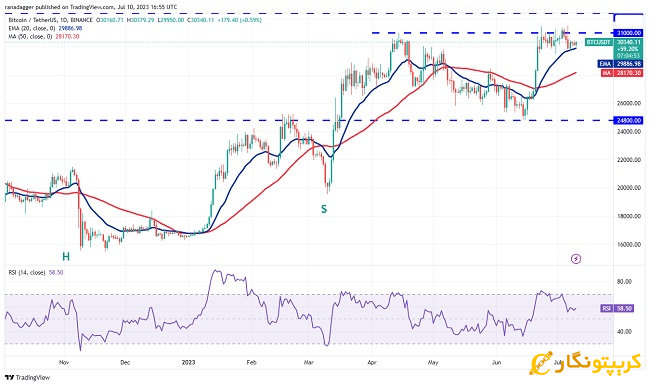Screen dimensions: 650x386
Task: Select the MA (50, close, 0) legend
Action: (x=30, y=36)
